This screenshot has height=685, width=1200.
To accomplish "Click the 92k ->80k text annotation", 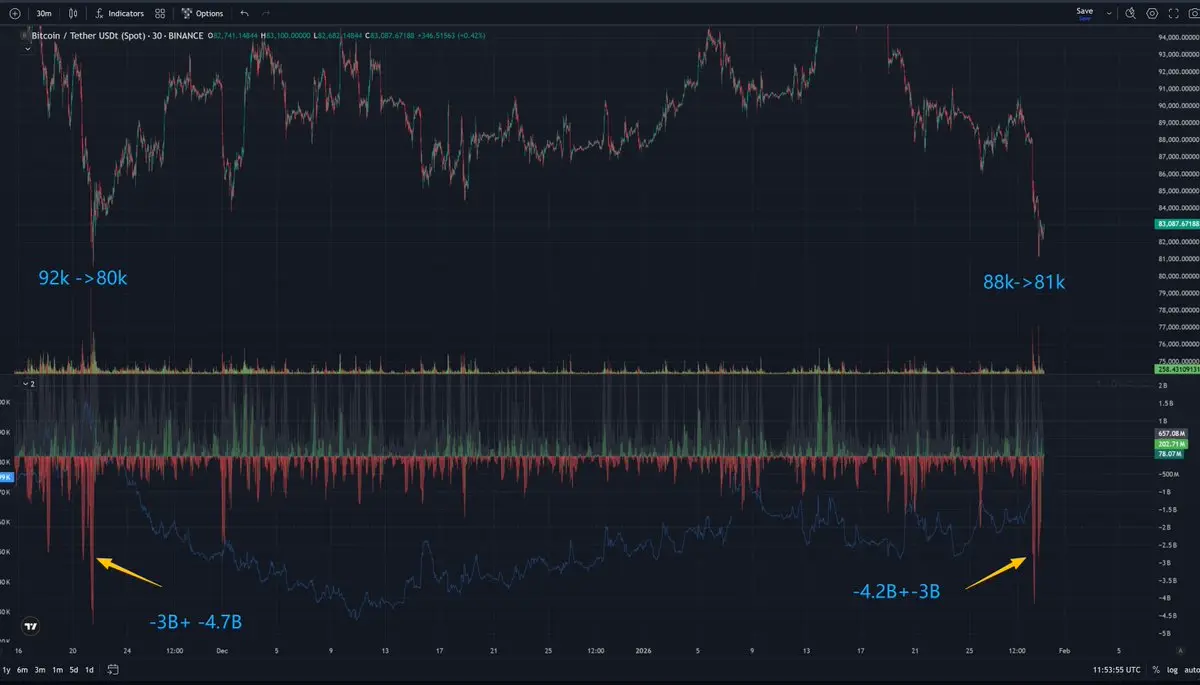I will tap(83, 277).
